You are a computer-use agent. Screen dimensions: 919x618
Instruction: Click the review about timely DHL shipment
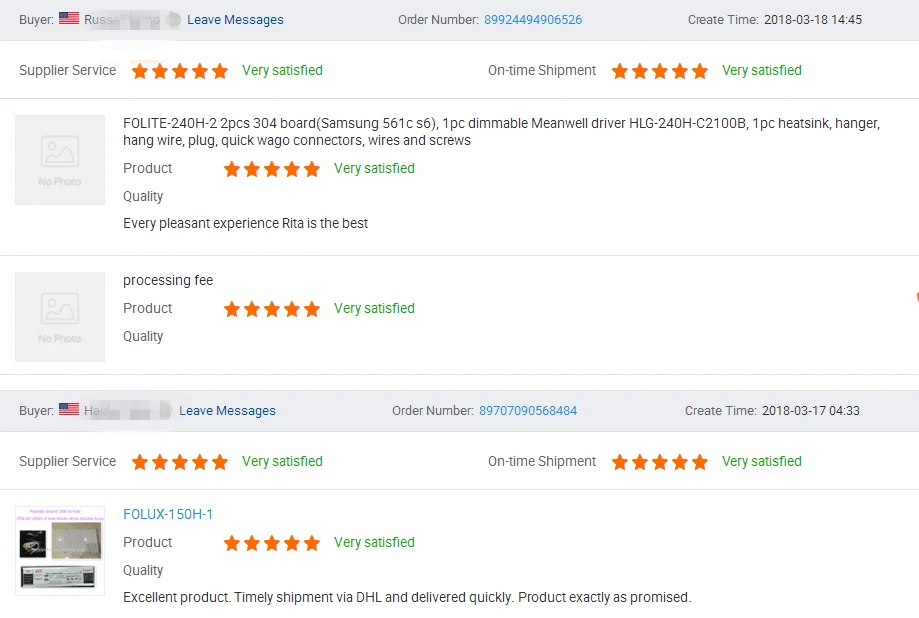[406, 597]
